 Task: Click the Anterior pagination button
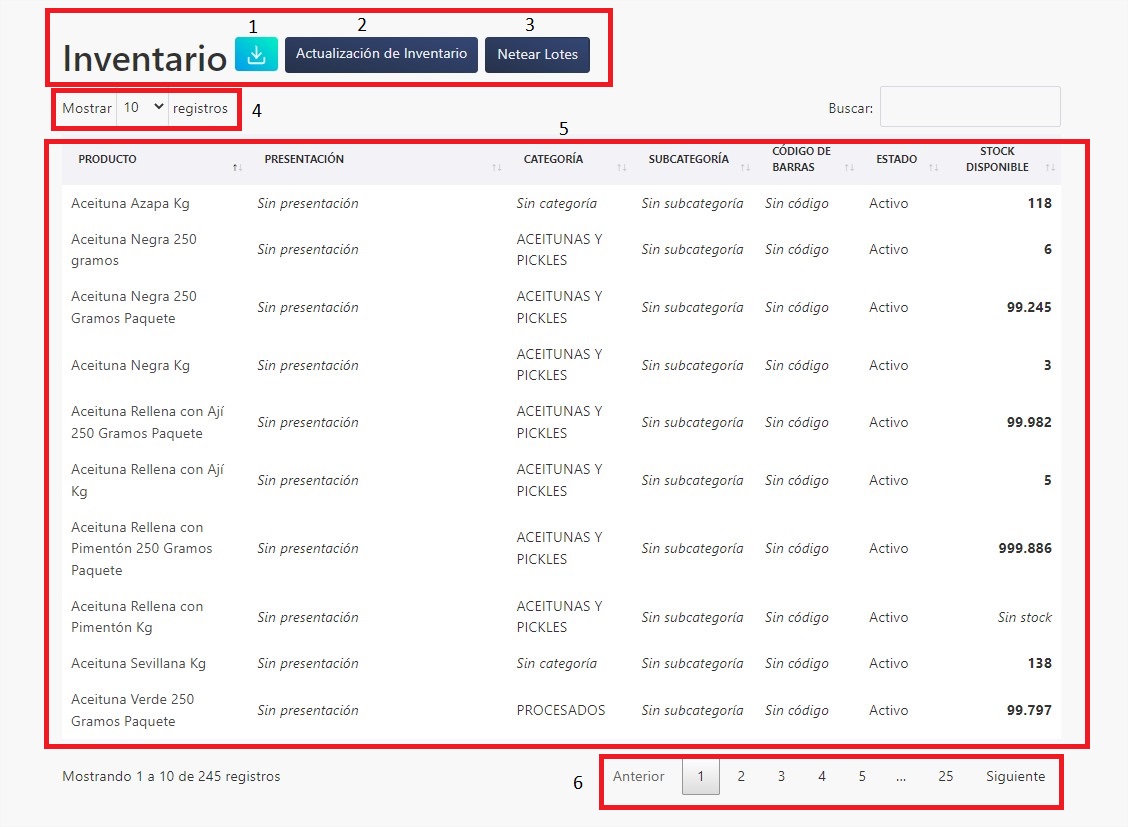(x=640, y=776)
